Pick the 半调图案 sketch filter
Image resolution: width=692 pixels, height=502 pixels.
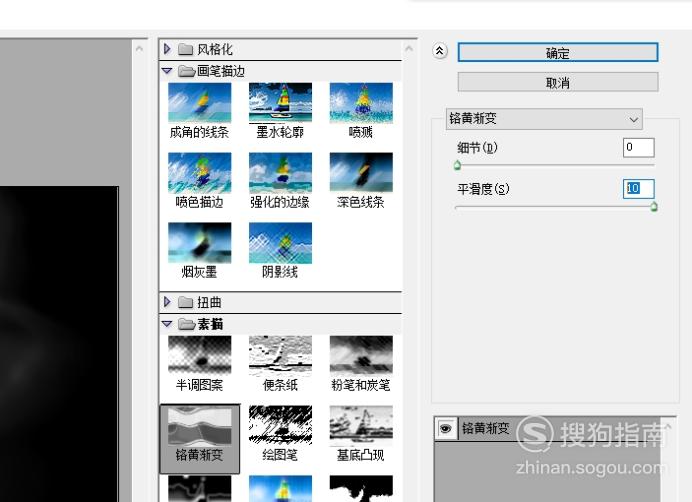point(199,355)
